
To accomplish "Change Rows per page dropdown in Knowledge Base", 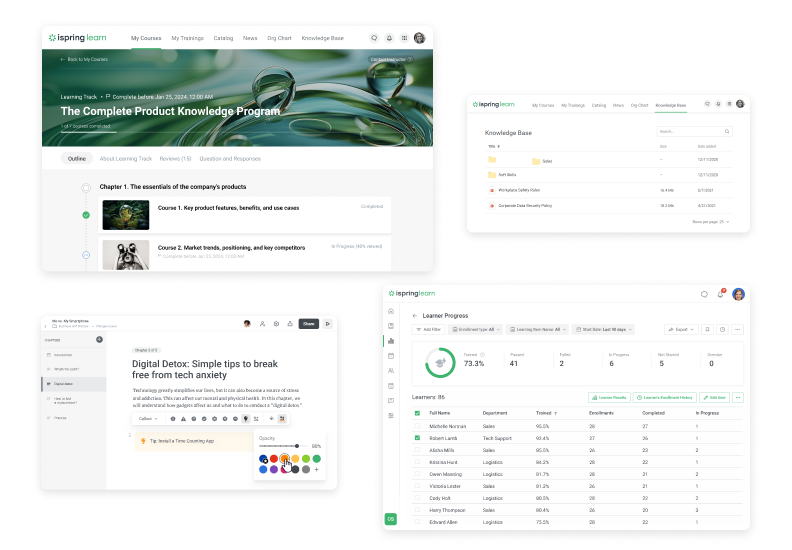I will (x=711, y=222).
